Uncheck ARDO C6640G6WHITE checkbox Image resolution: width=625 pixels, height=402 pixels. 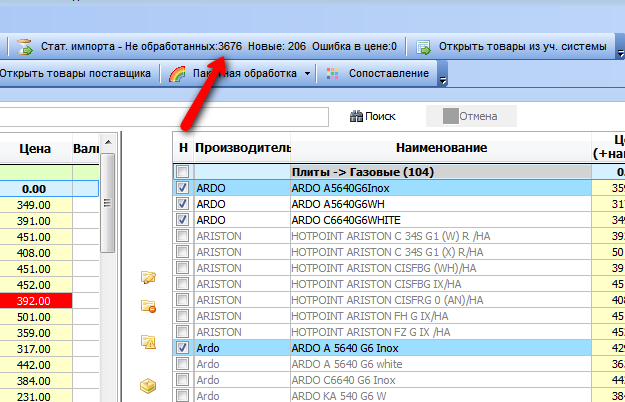183,220
